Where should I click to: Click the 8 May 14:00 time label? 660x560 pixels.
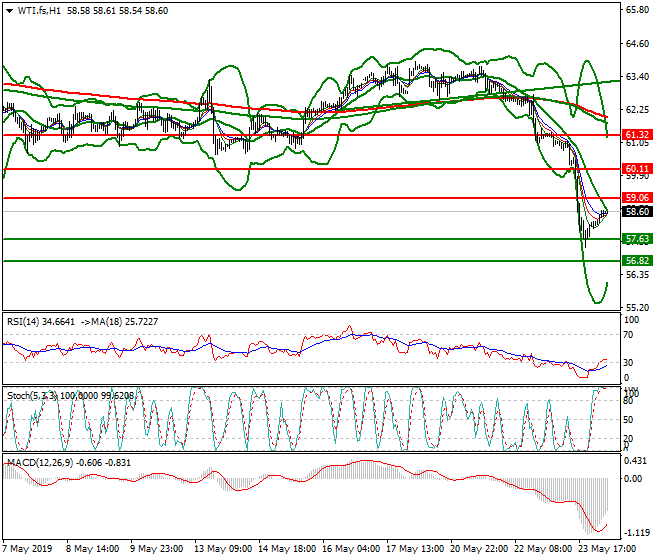pyautogui.click(x=92, y=549)
